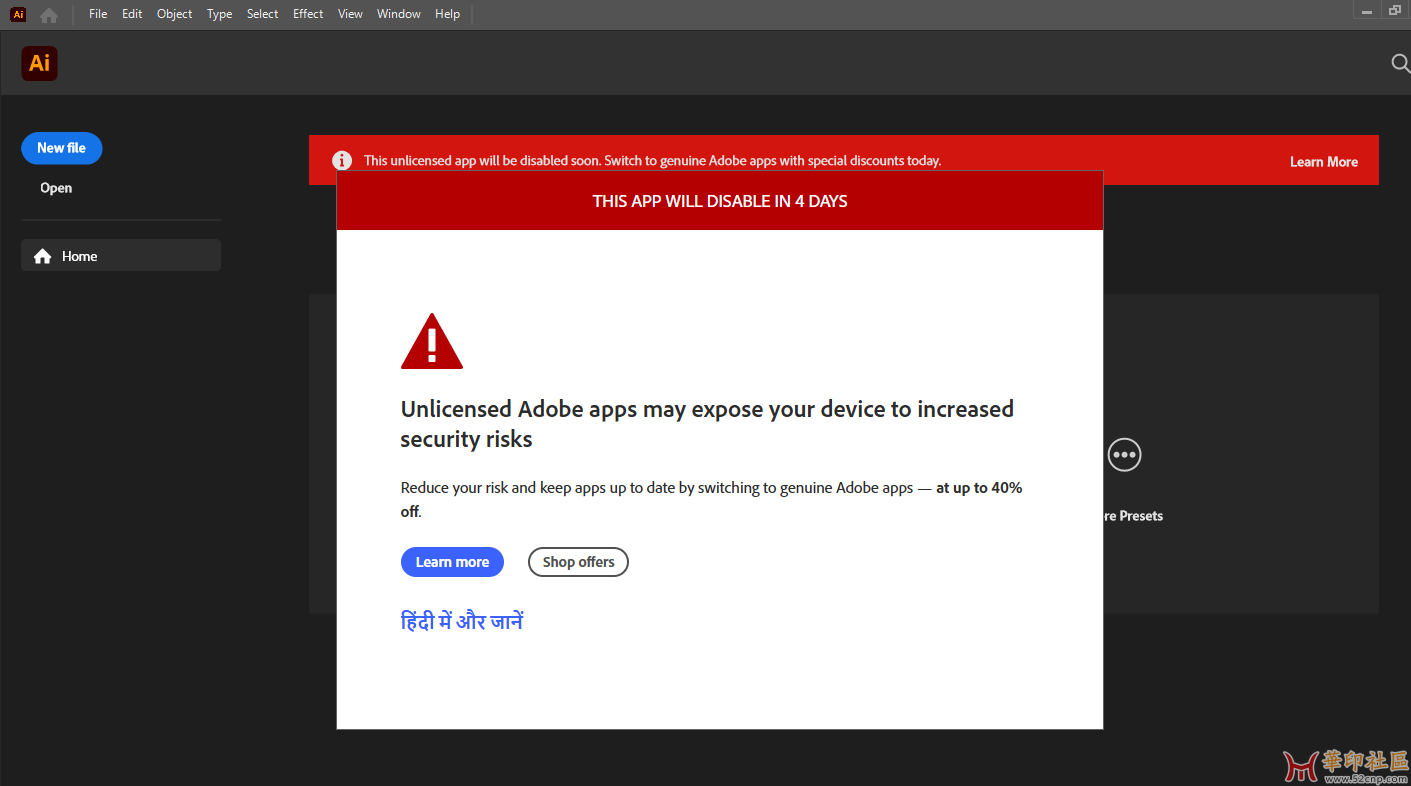The width and height of the screenshot is (1411, 786).
Task: Open More Presets ellipsis icon
Action: [x=1125, y=455]
